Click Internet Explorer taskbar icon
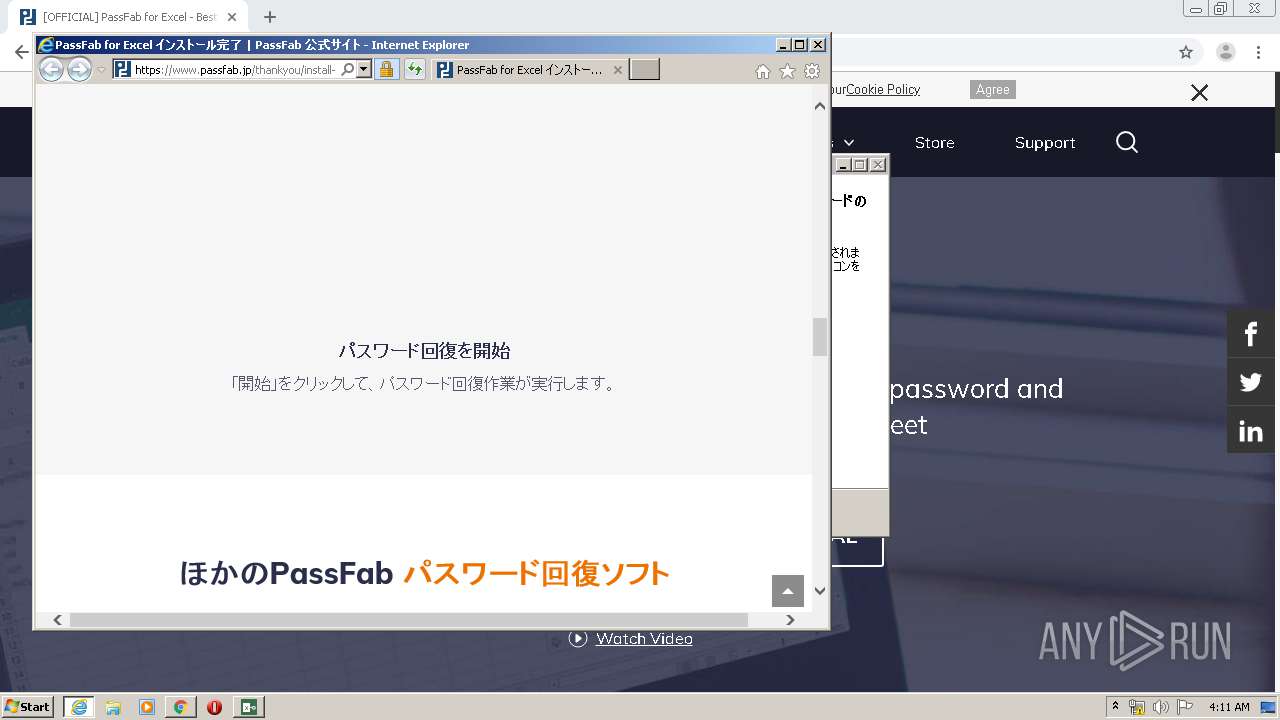The height and width of the screenshot is (720, 1280). pos(79,707)
